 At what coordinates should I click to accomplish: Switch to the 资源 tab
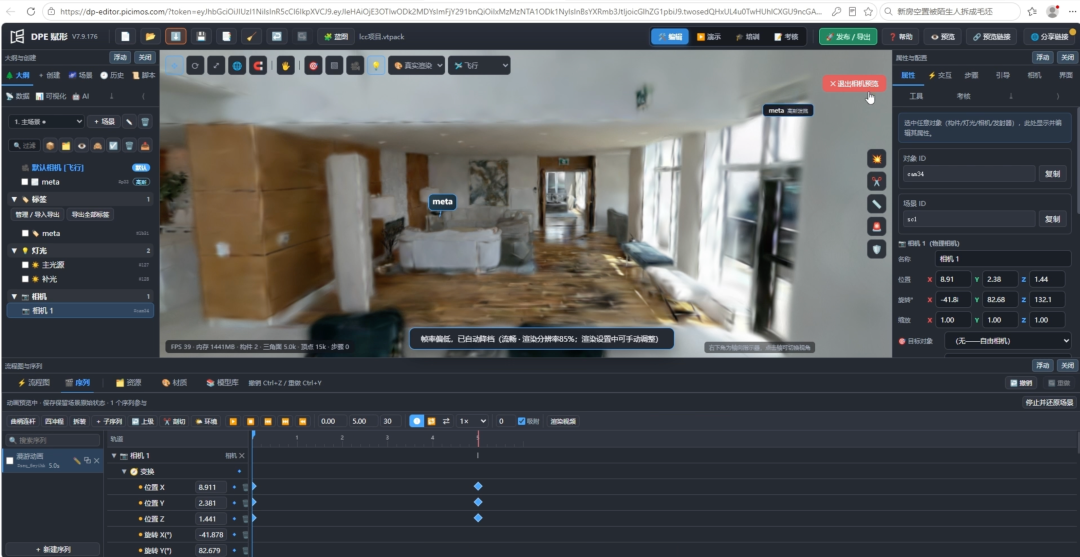129,382
